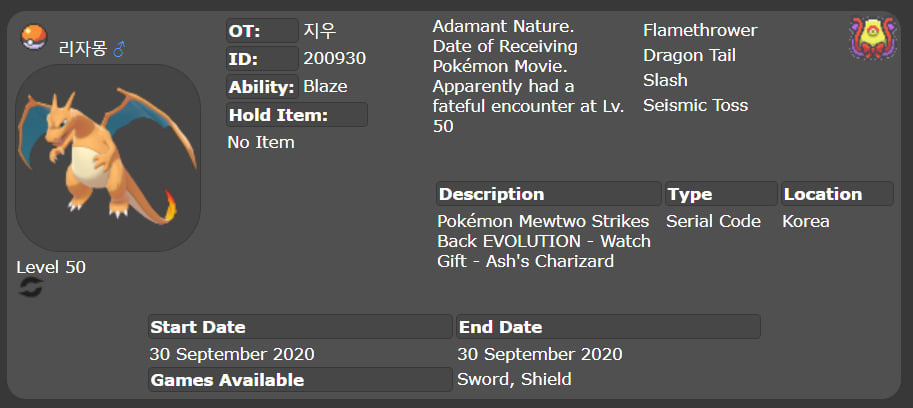The width and height of the screenshot is (913, 408).
Task: Toggle the shiny swap arrows icon
Action: click(30, 288)
